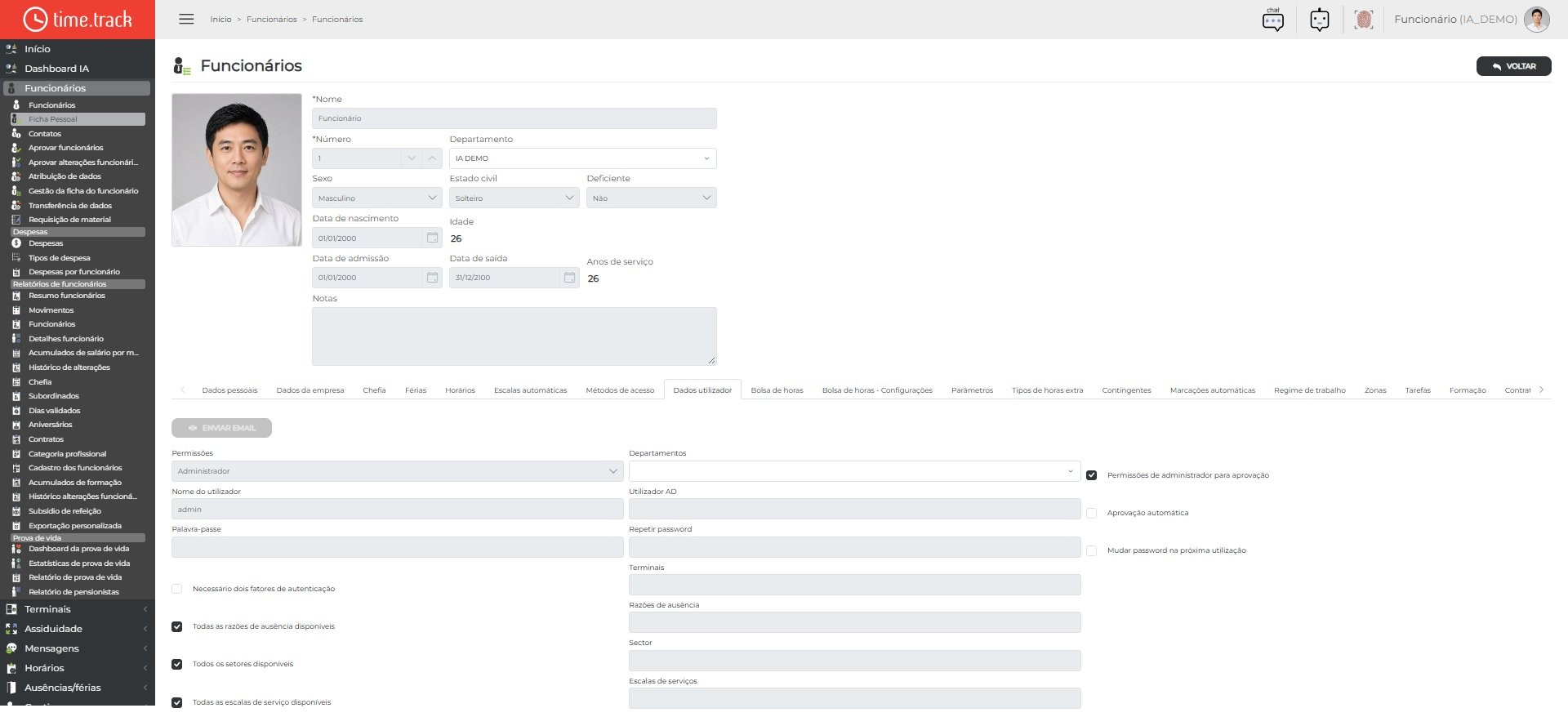Click the Contatos sidebar icon
1568x717 pixels.
[x=16, y=133]
